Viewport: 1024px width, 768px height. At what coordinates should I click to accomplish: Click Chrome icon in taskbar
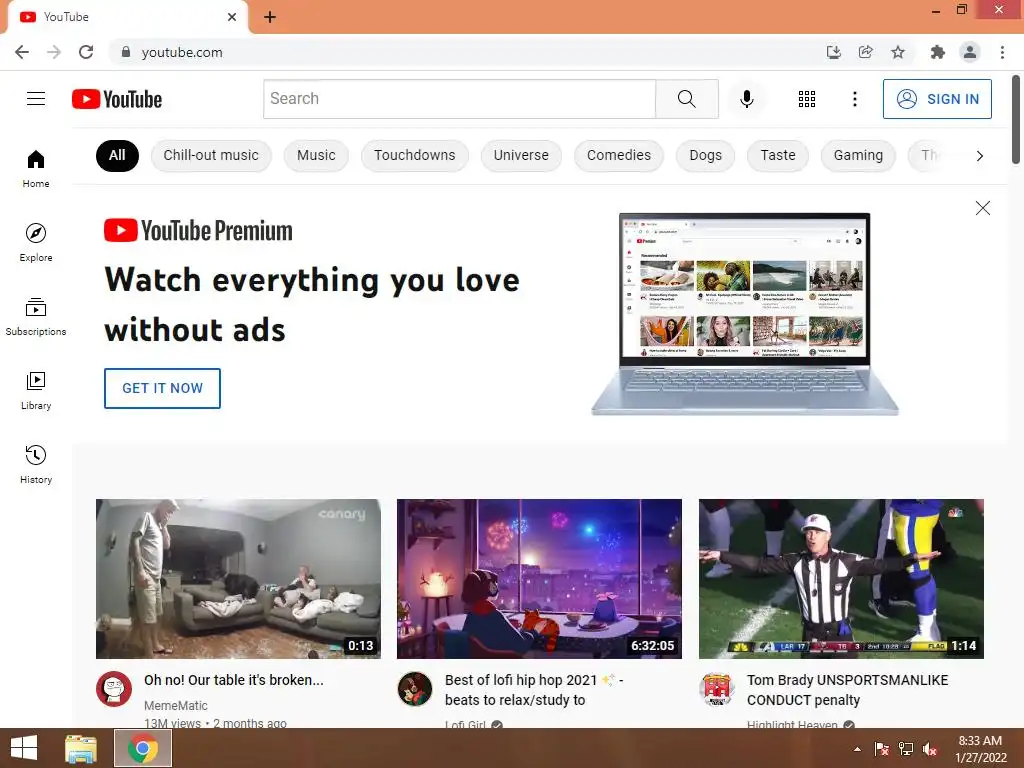pyautogui.click(x=143, y=748)
